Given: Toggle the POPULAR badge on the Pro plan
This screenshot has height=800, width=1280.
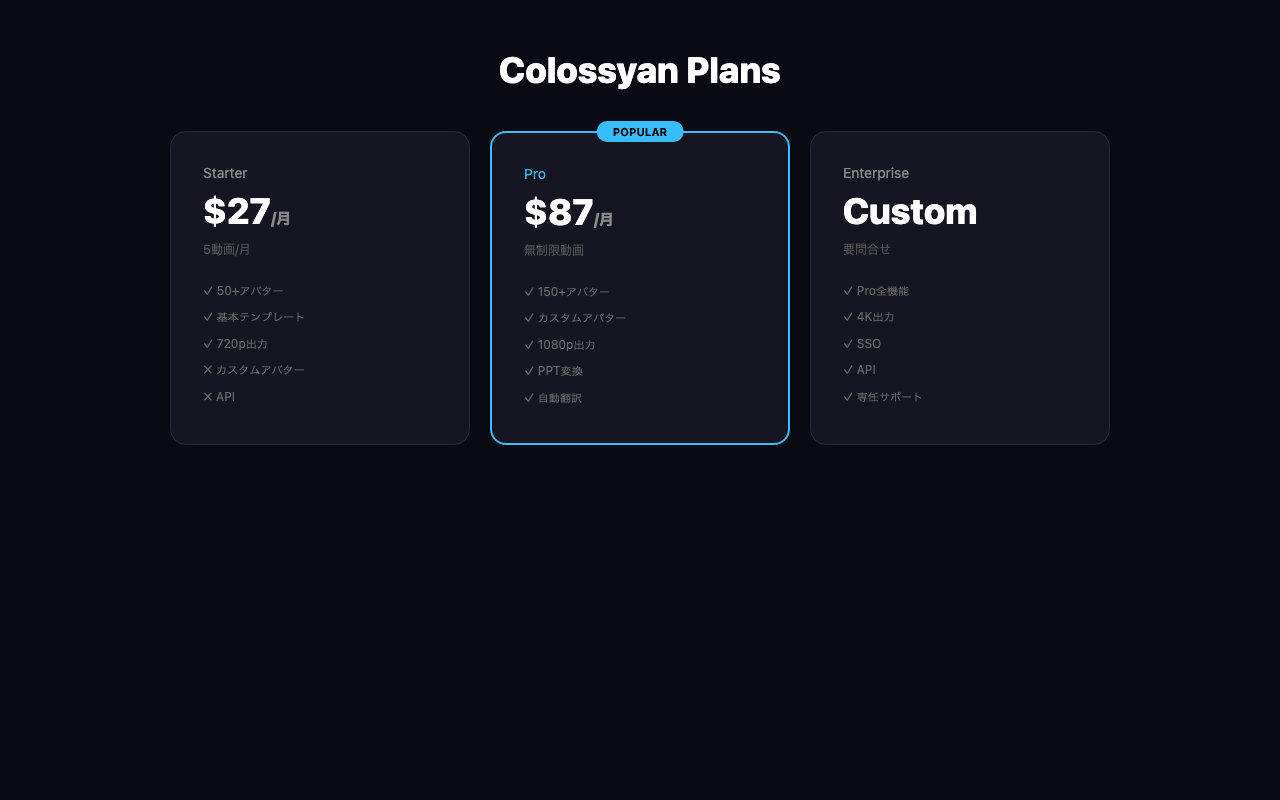Looking at the screenshot, I should [639, 131].
